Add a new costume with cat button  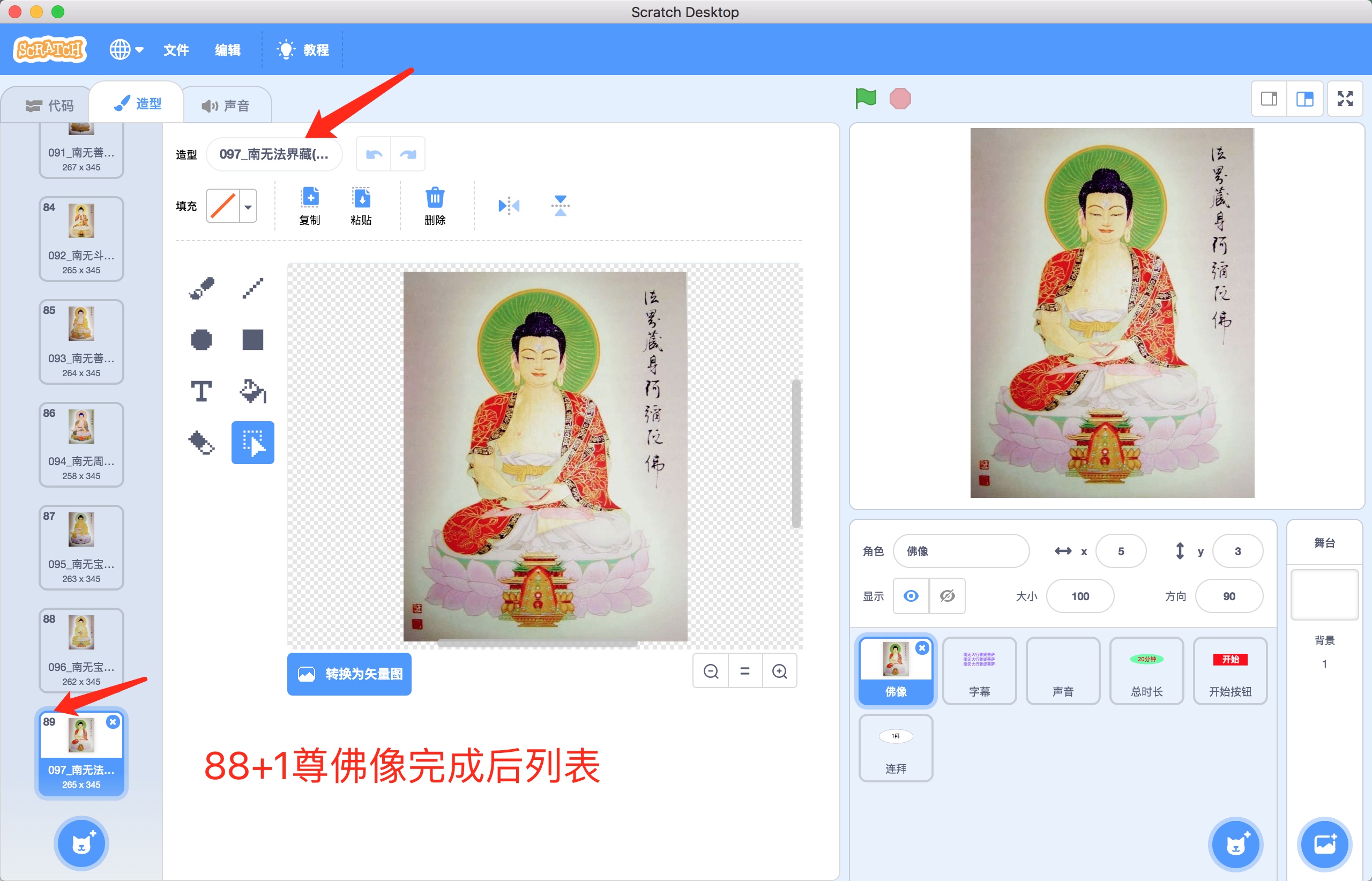pyautogui.click(x=81, y=843)
